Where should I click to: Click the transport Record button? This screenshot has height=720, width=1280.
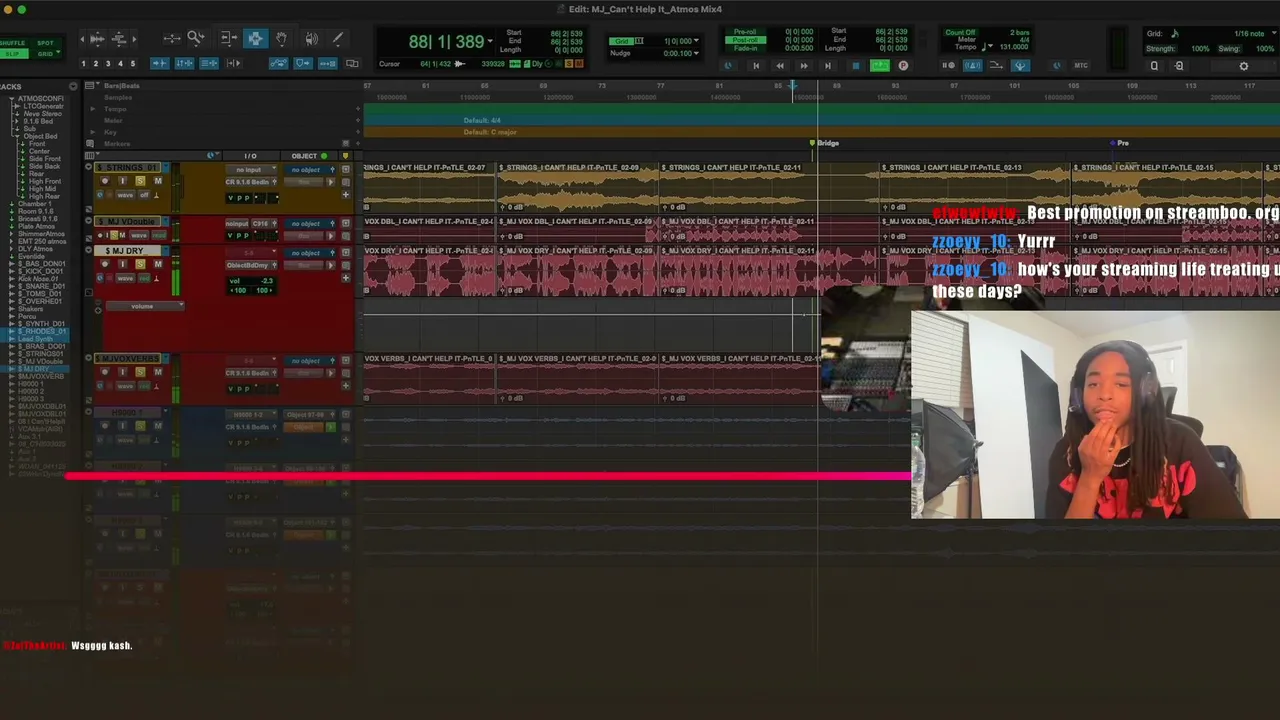[x=903, y=66]
